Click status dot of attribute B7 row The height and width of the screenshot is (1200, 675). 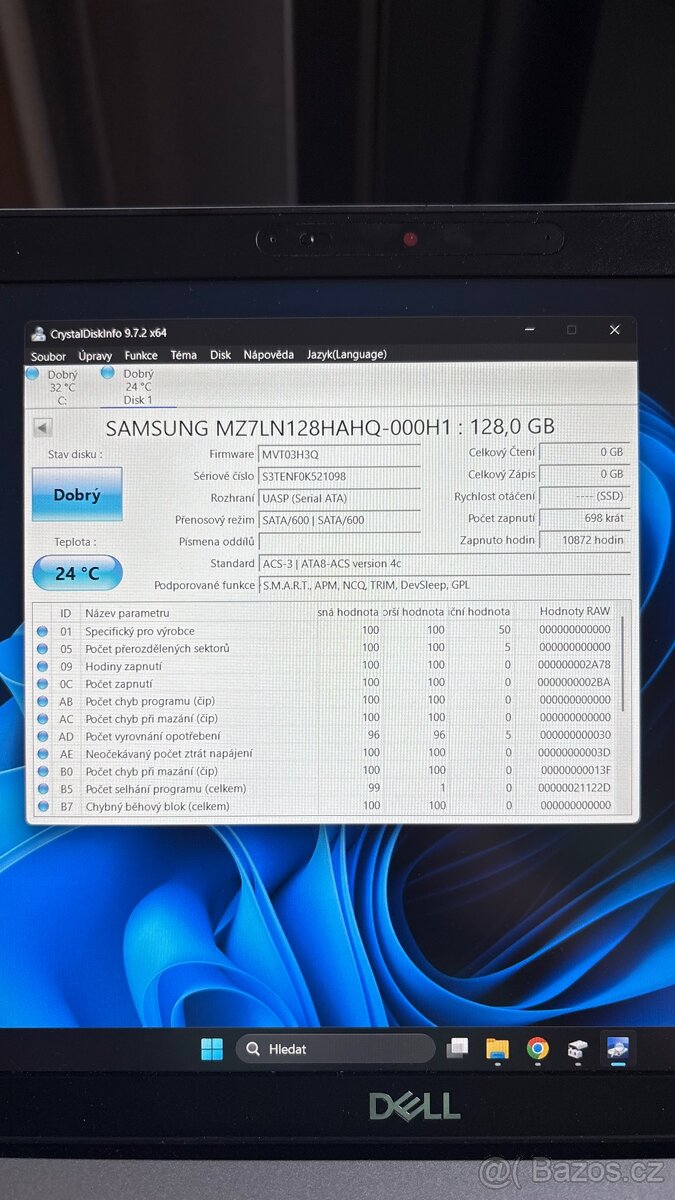pyautogui.click(x=42, y=806)
